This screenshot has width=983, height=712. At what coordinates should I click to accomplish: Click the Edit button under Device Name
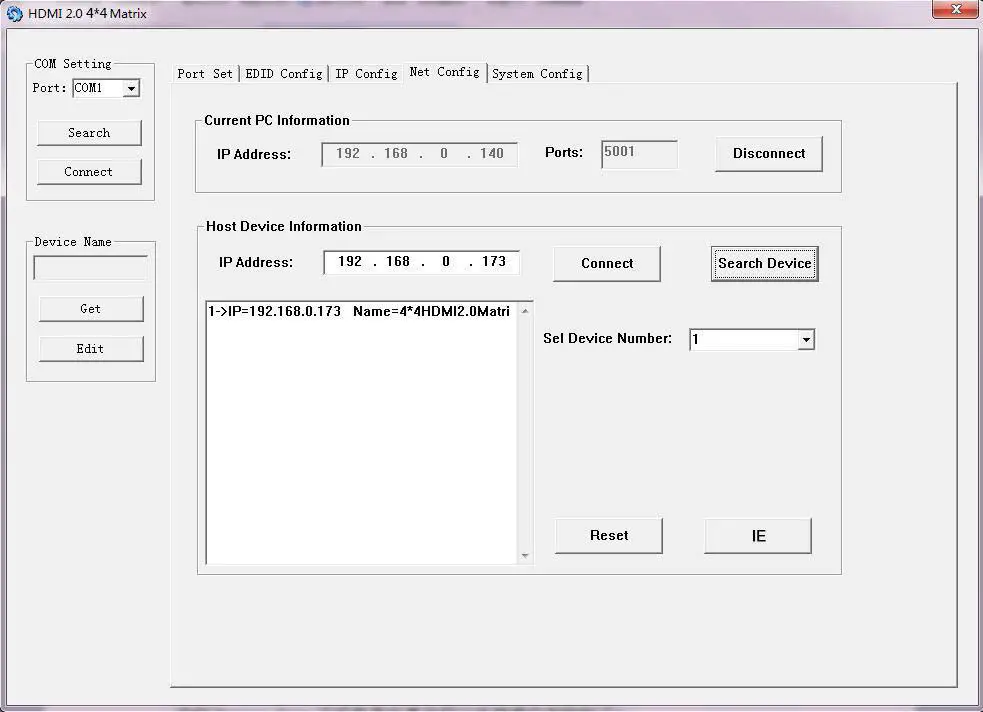point(90,348)
